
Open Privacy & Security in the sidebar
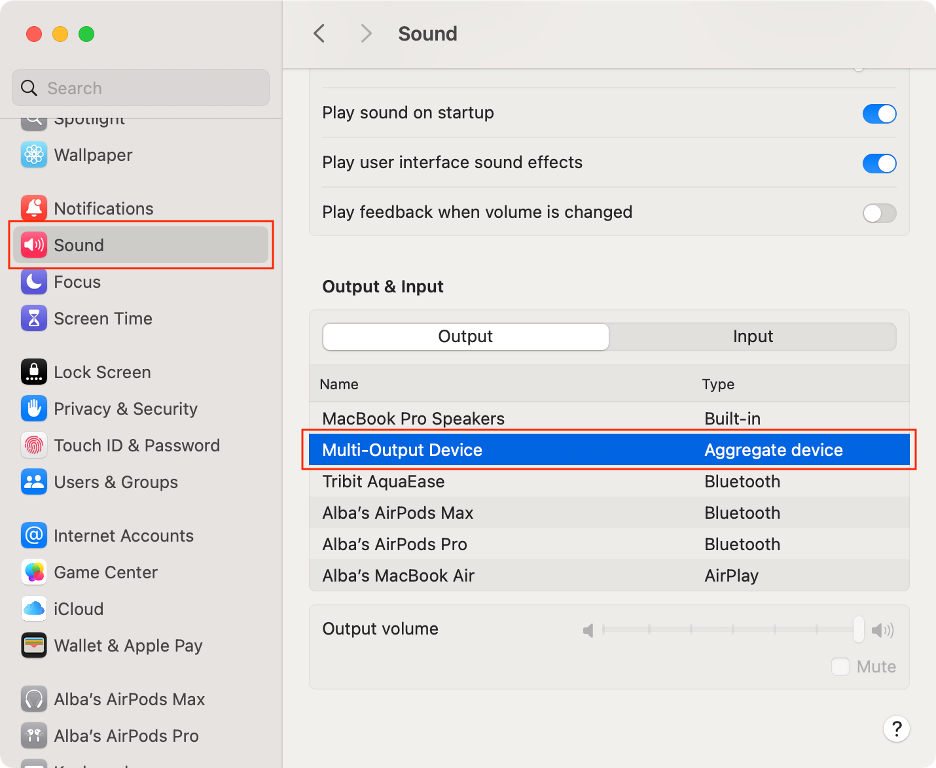125,409
